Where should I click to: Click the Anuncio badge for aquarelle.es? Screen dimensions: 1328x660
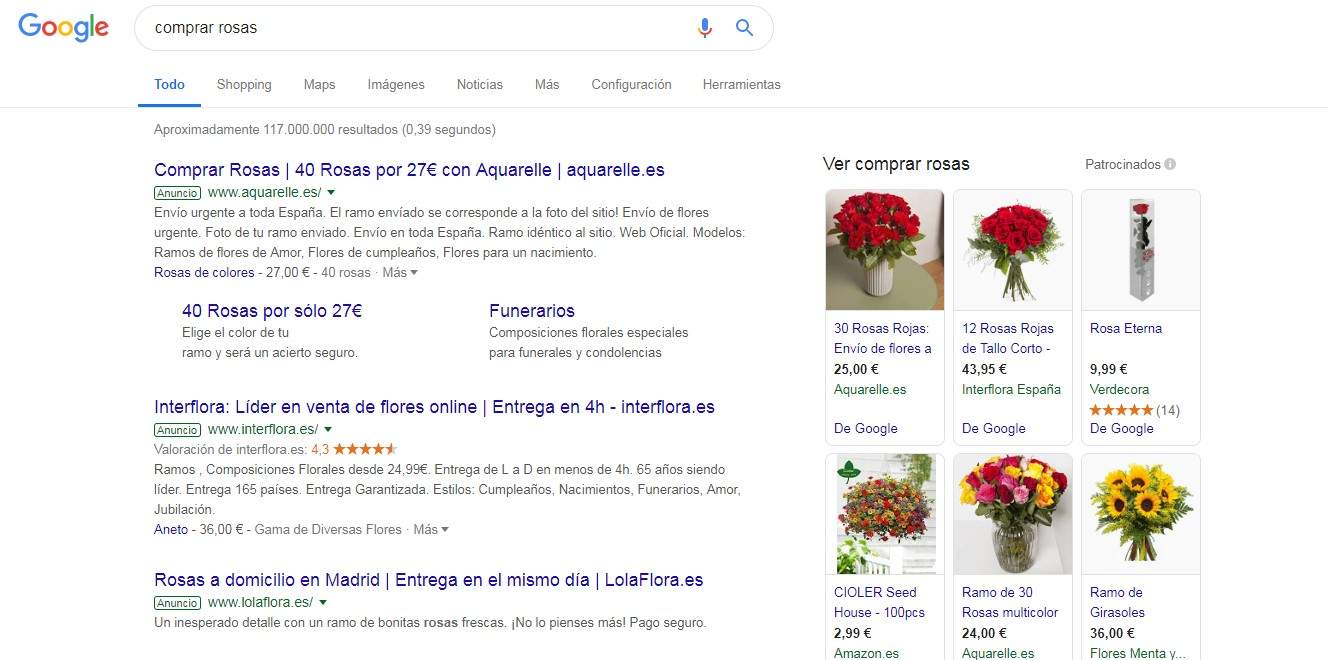coord(177,193)
